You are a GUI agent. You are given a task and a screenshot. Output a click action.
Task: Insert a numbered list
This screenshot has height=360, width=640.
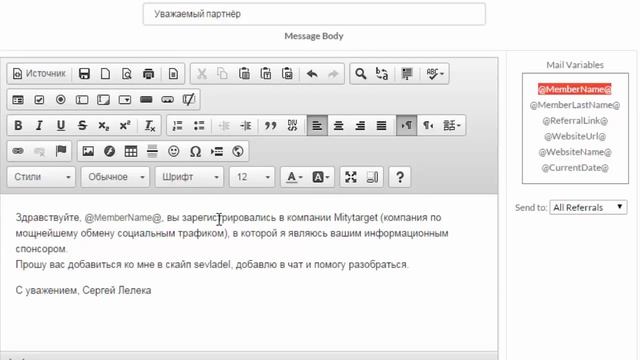[x=178, y=126]
